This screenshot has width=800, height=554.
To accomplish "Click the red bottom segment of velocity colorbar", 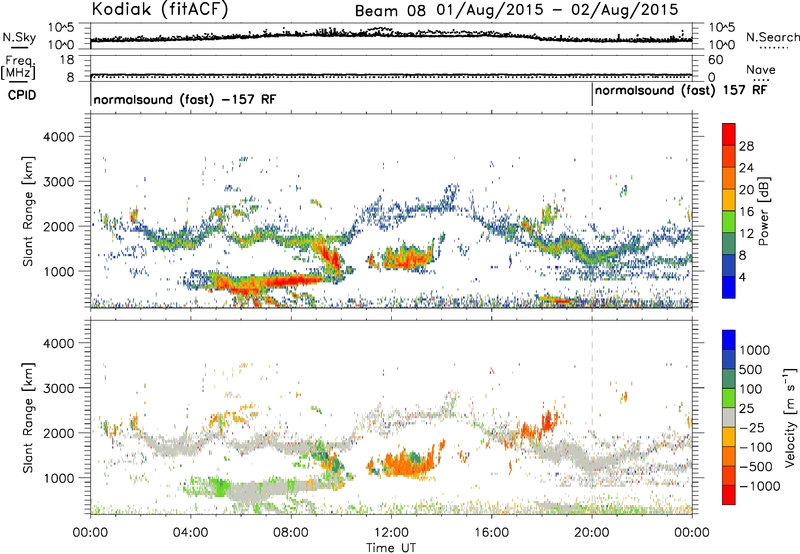I will pyautogui.click(x=729, y=495).
